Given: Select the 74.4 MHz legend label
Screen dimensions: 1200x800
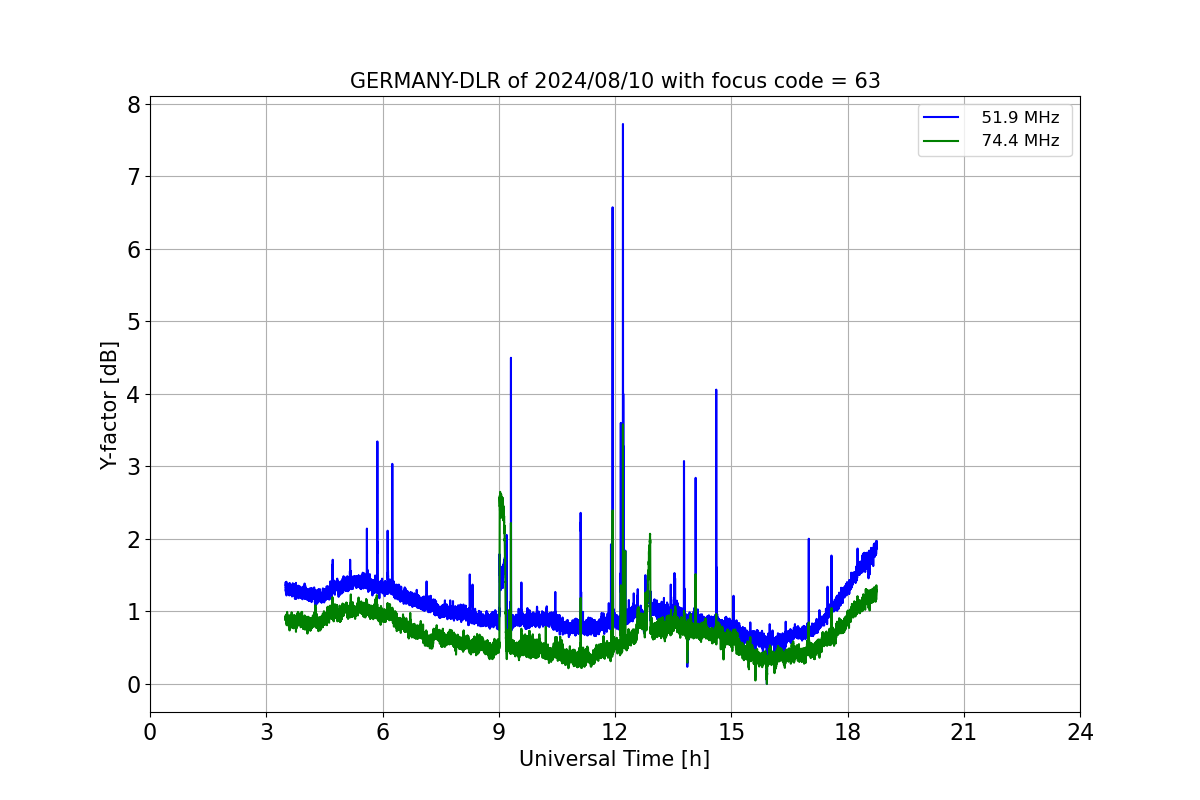Looking at the screenshot, I should point(1020,141).
